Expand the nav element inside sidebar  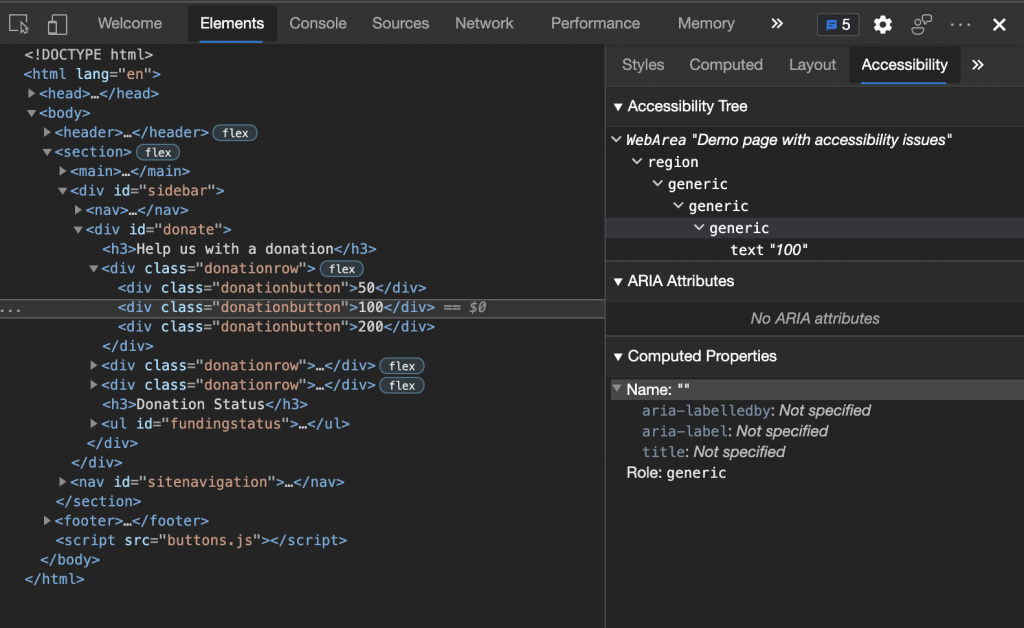(78, 210)
